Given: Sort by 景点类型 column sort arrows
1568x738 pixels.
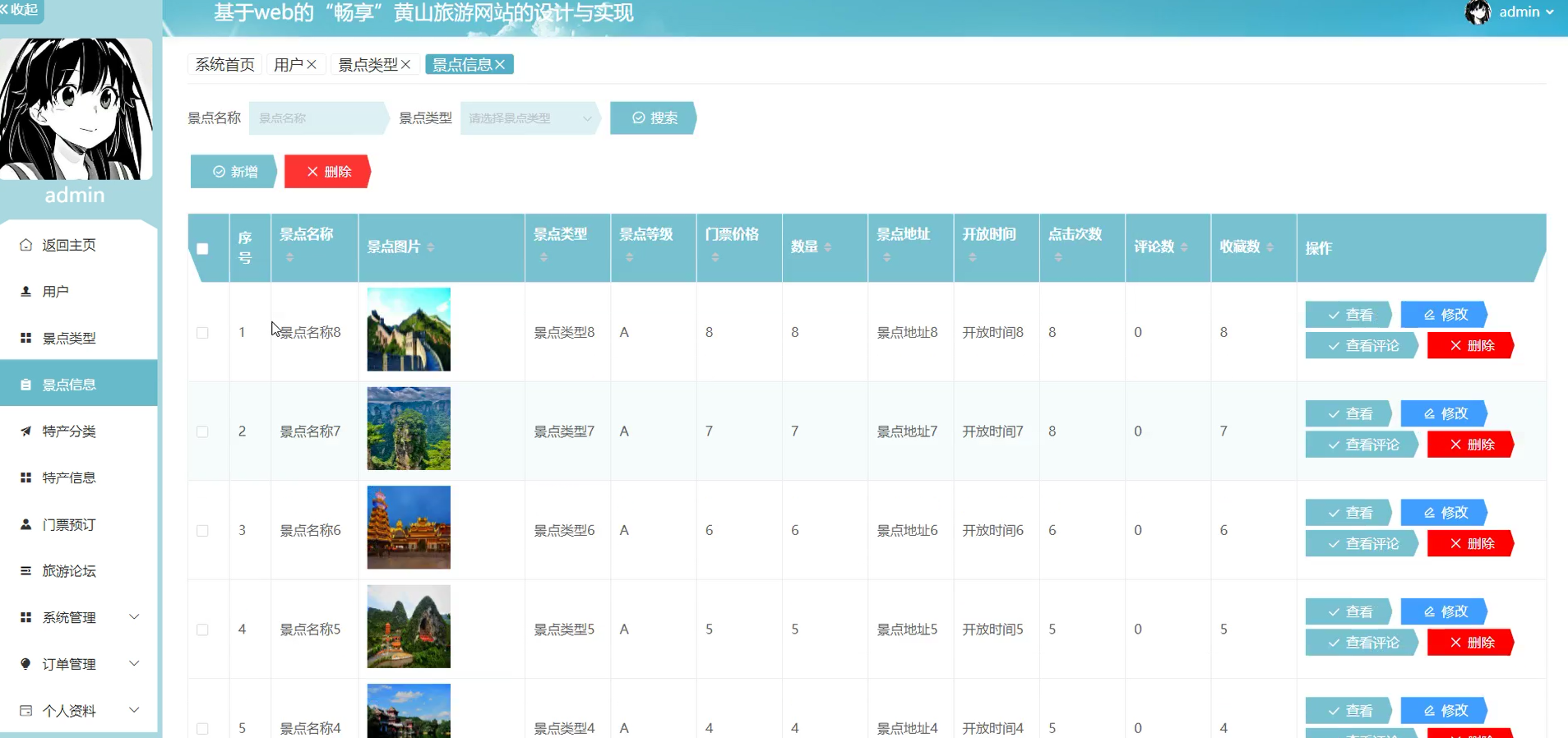Looking at the screenshot, I should (543, 258).
